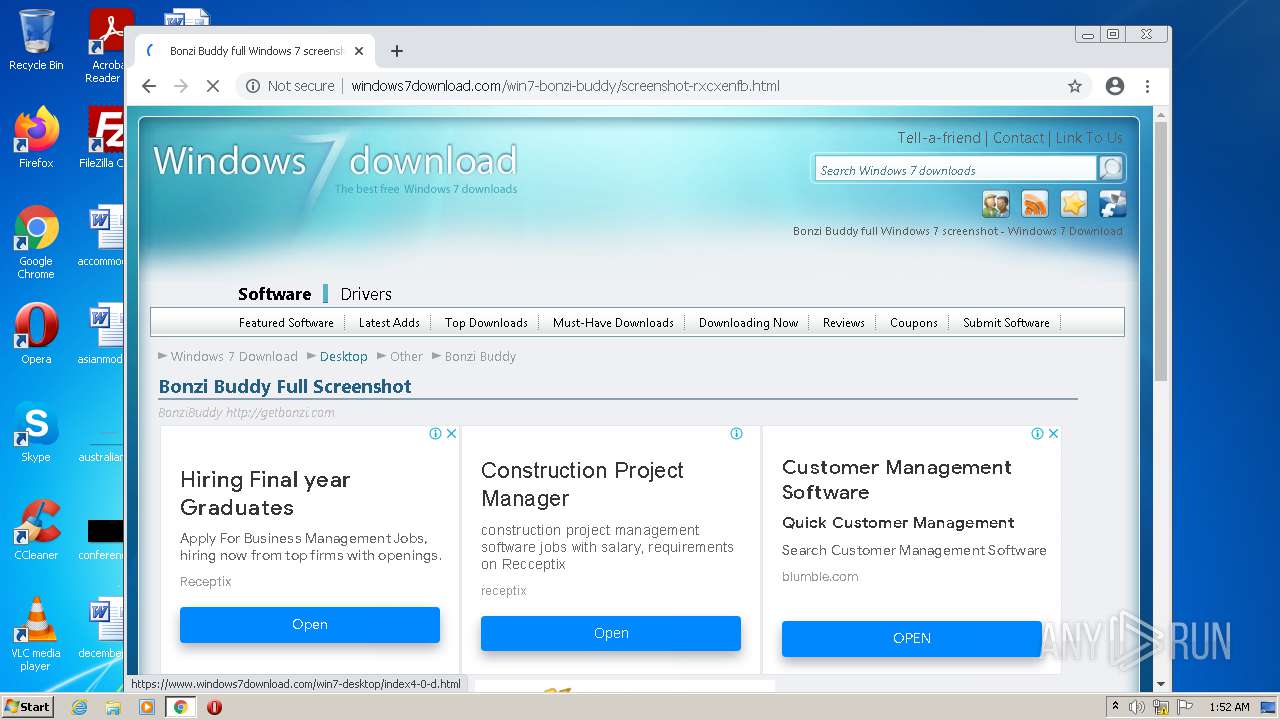Click the search magnifier button
Viewport: 1280px width, 720px height.
[x=1111, y=169]
